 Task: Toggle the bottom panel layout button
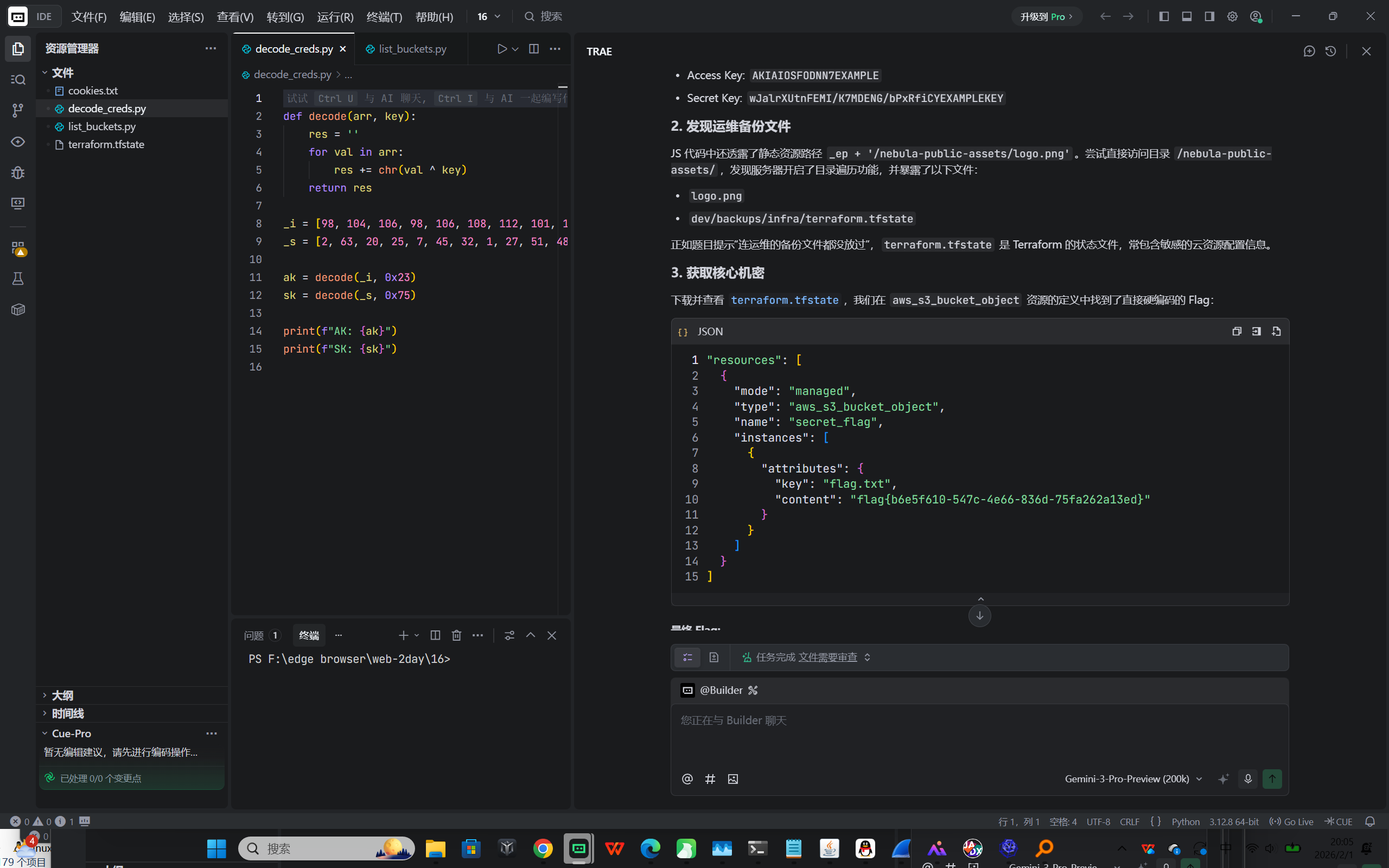1187,17
